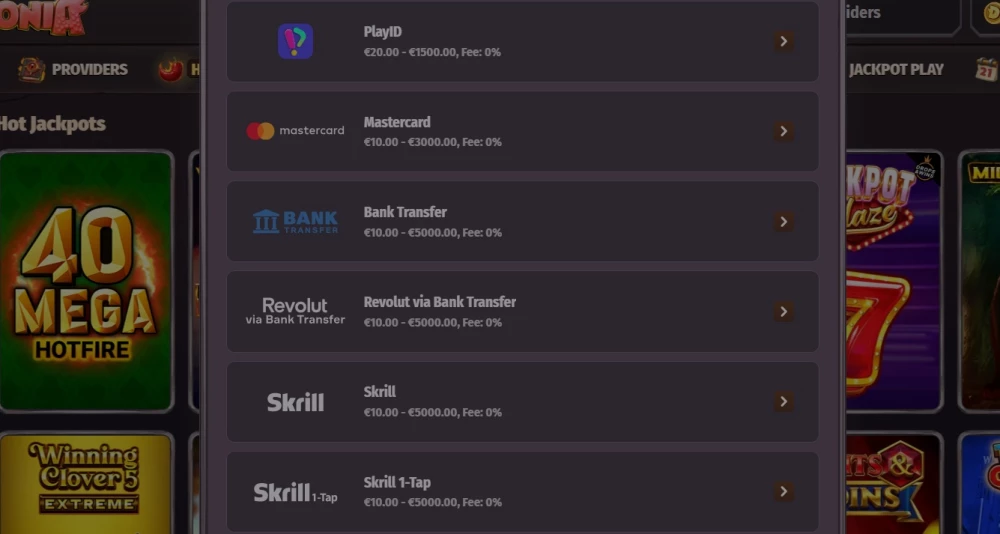Click the calendar icon in navigation bar

point(987,69)
